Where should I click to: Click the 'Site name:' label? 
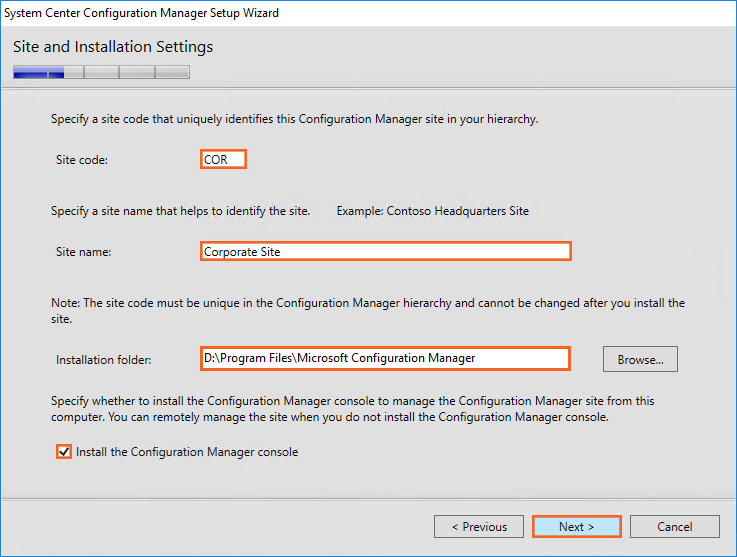(84, 252)
